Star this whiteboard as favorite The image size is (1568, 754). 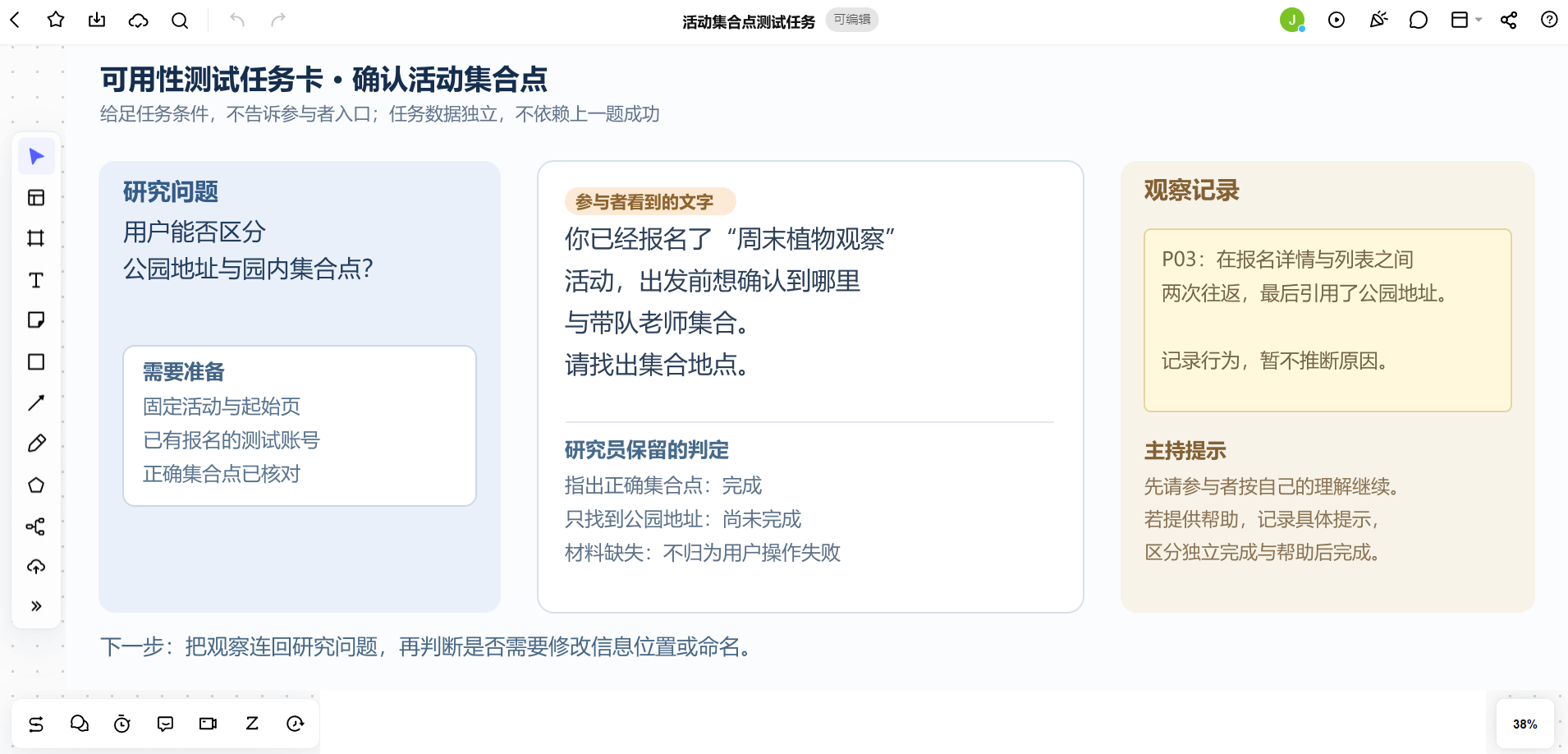tap(56, 20)
